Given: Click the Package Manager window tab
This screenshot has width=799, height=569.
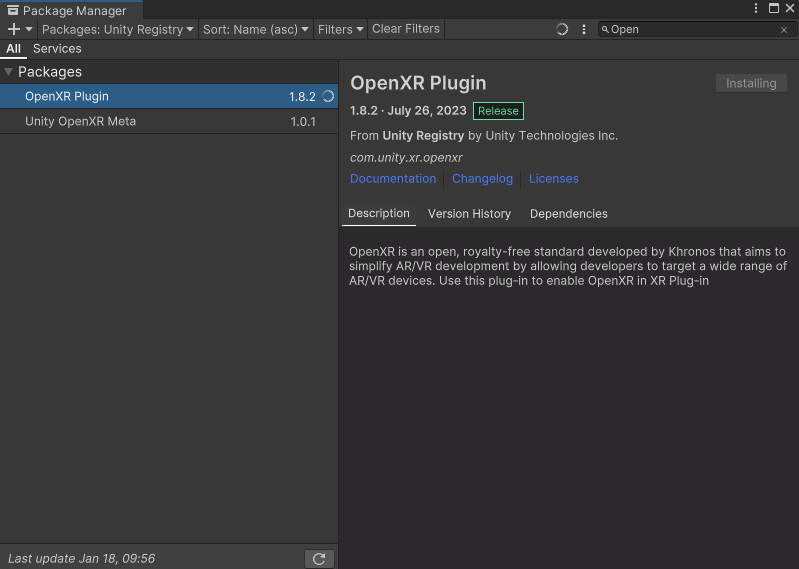Looking at the screenshot, I should pyautogui.click(x=71, y=10).
